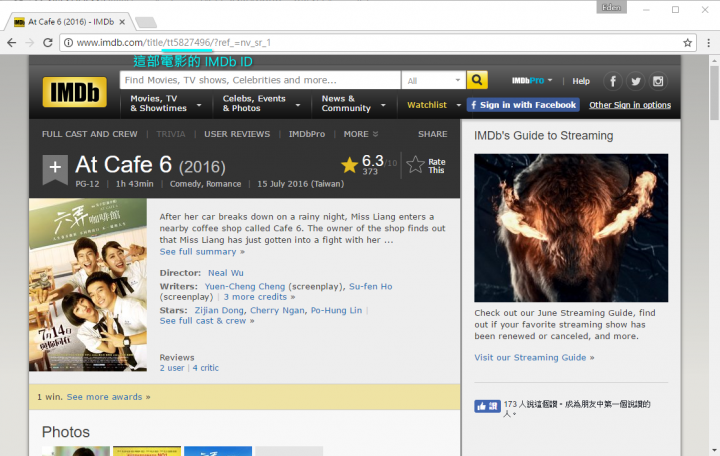Click the yellow rating star 6.3
The height and width of the screenshot is (456, 720).
click(x=349, y=165)
